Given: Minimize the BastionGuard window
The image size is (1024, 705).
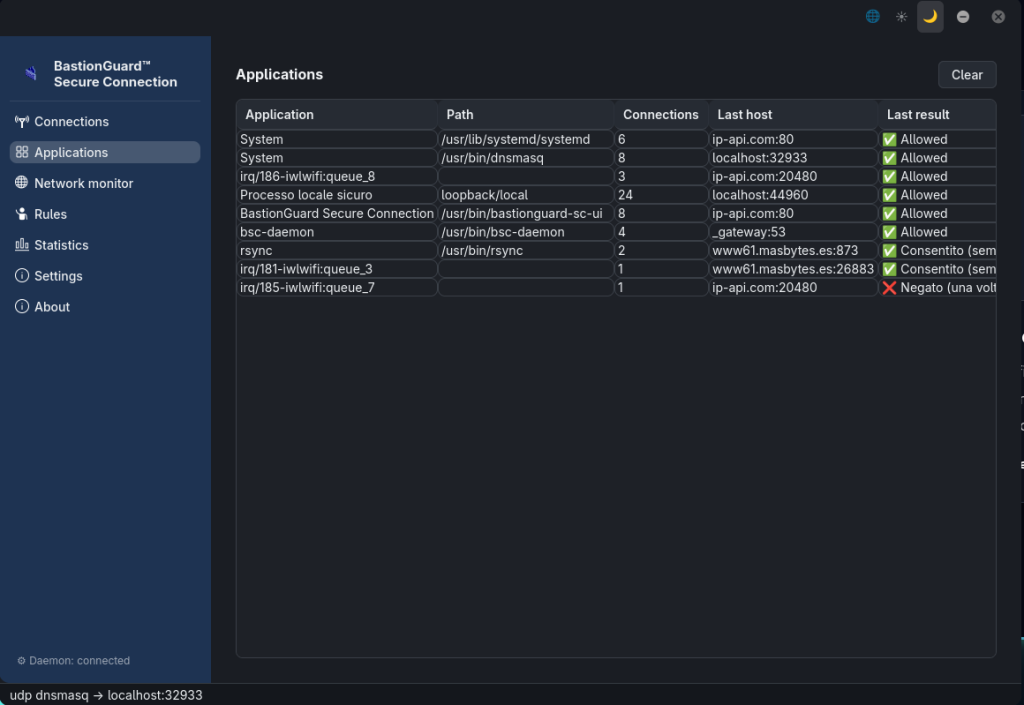Looking at the screenshot, I should [x=963, y=16].
